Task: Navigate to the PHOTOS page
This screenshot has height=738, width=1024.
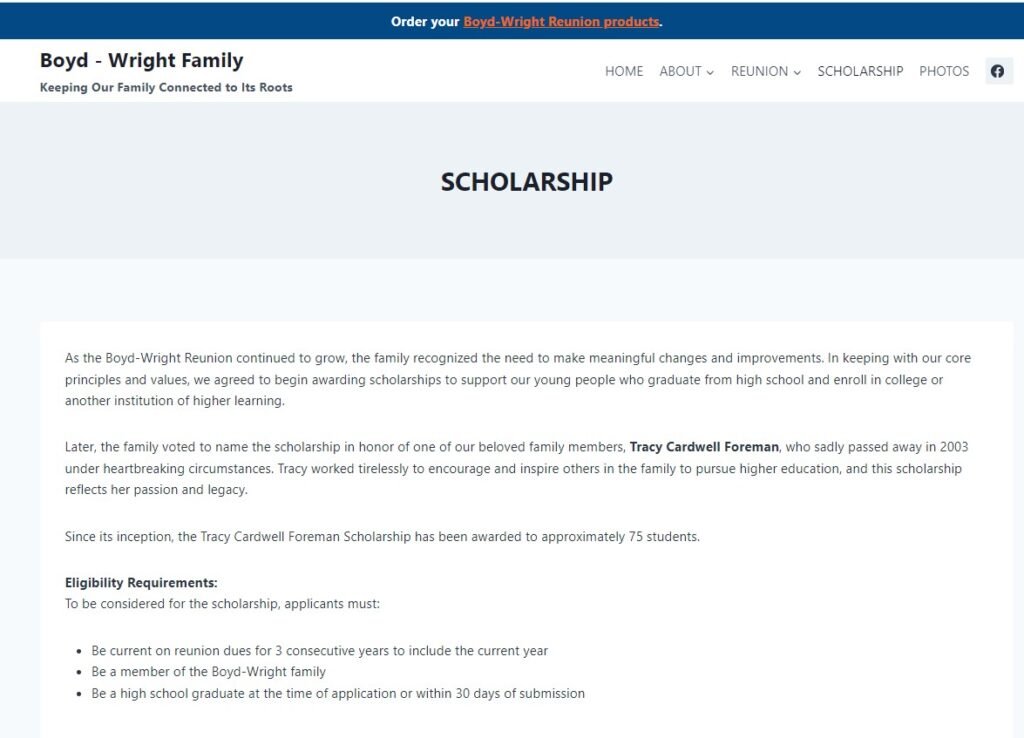Action: (944, 71)
